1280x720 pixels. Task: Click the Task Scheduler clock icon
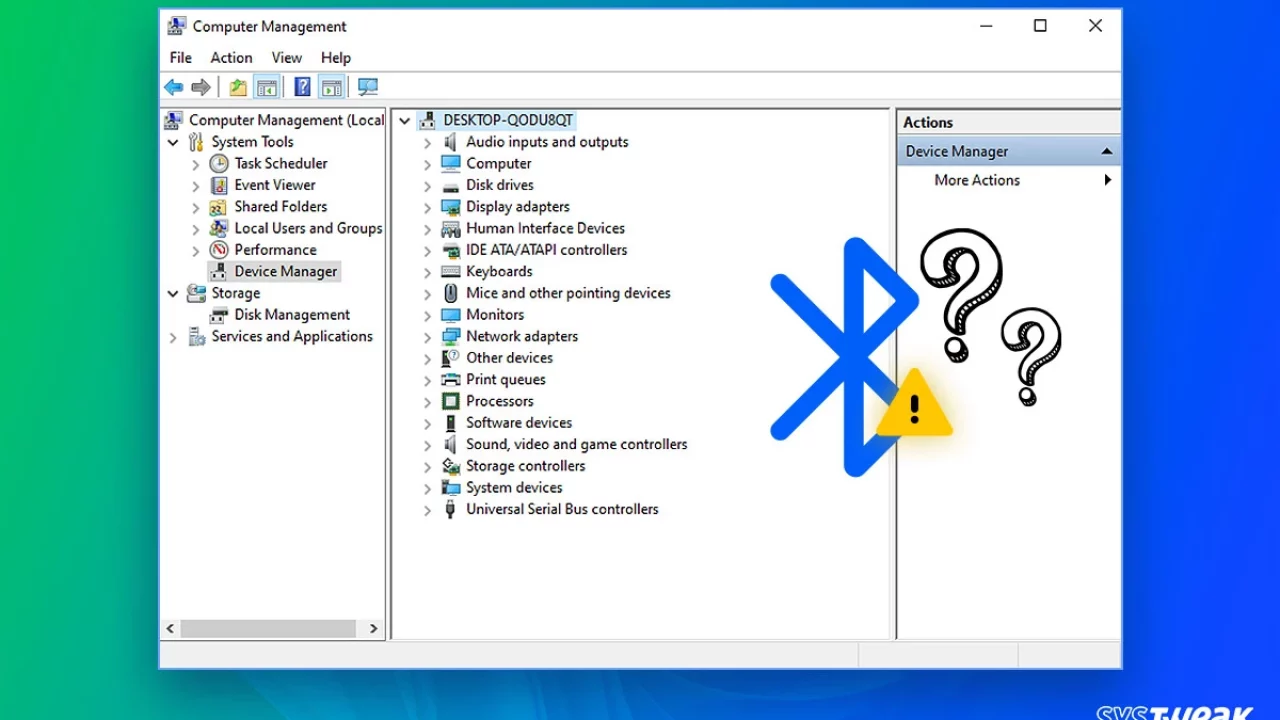(x=219, y=164)
